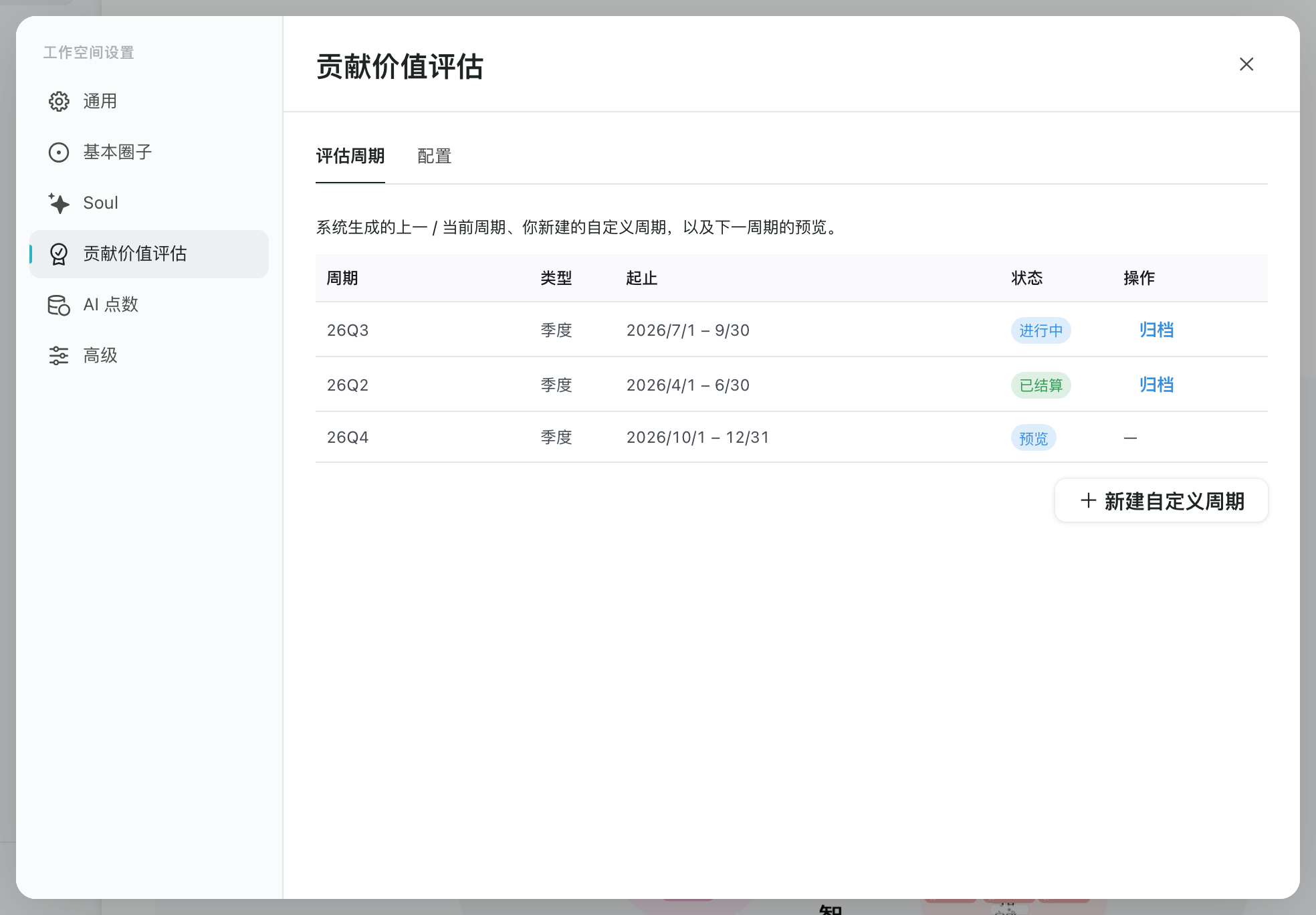Click the 周期 column header

point(342,278)
